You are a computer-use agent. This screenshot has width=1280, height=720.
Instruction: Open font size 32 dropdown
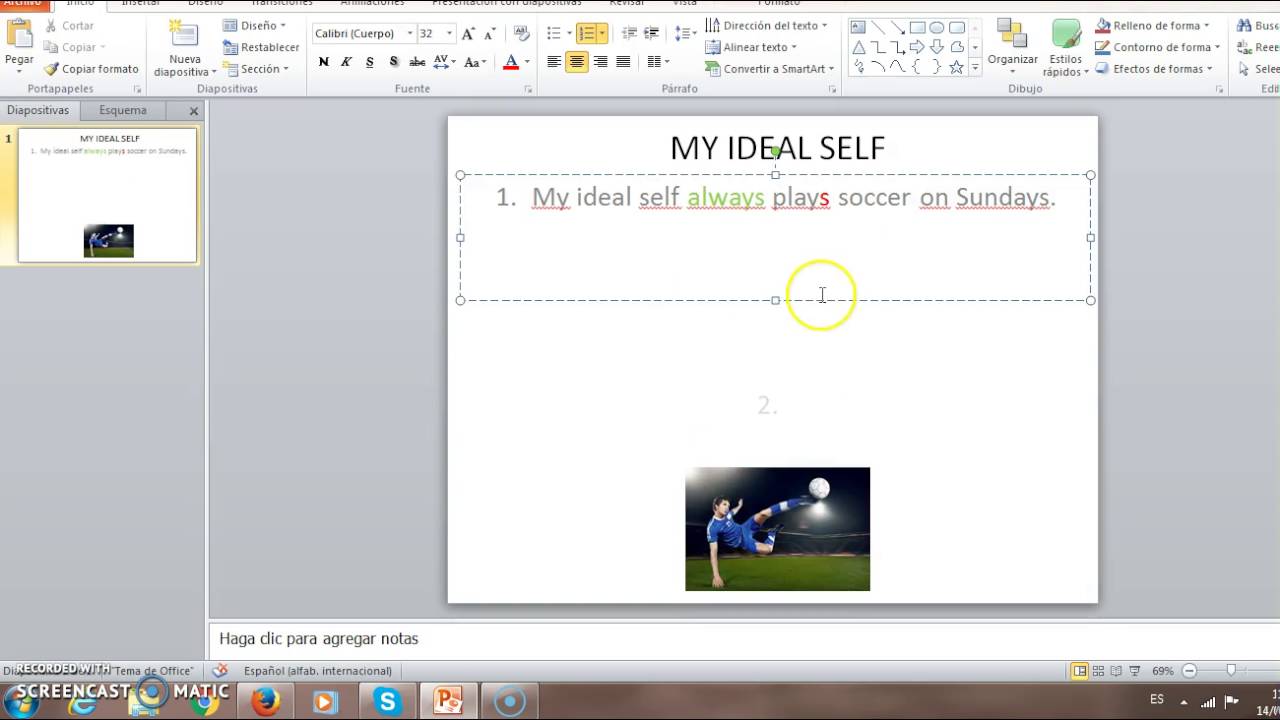(x=449, y=34)
